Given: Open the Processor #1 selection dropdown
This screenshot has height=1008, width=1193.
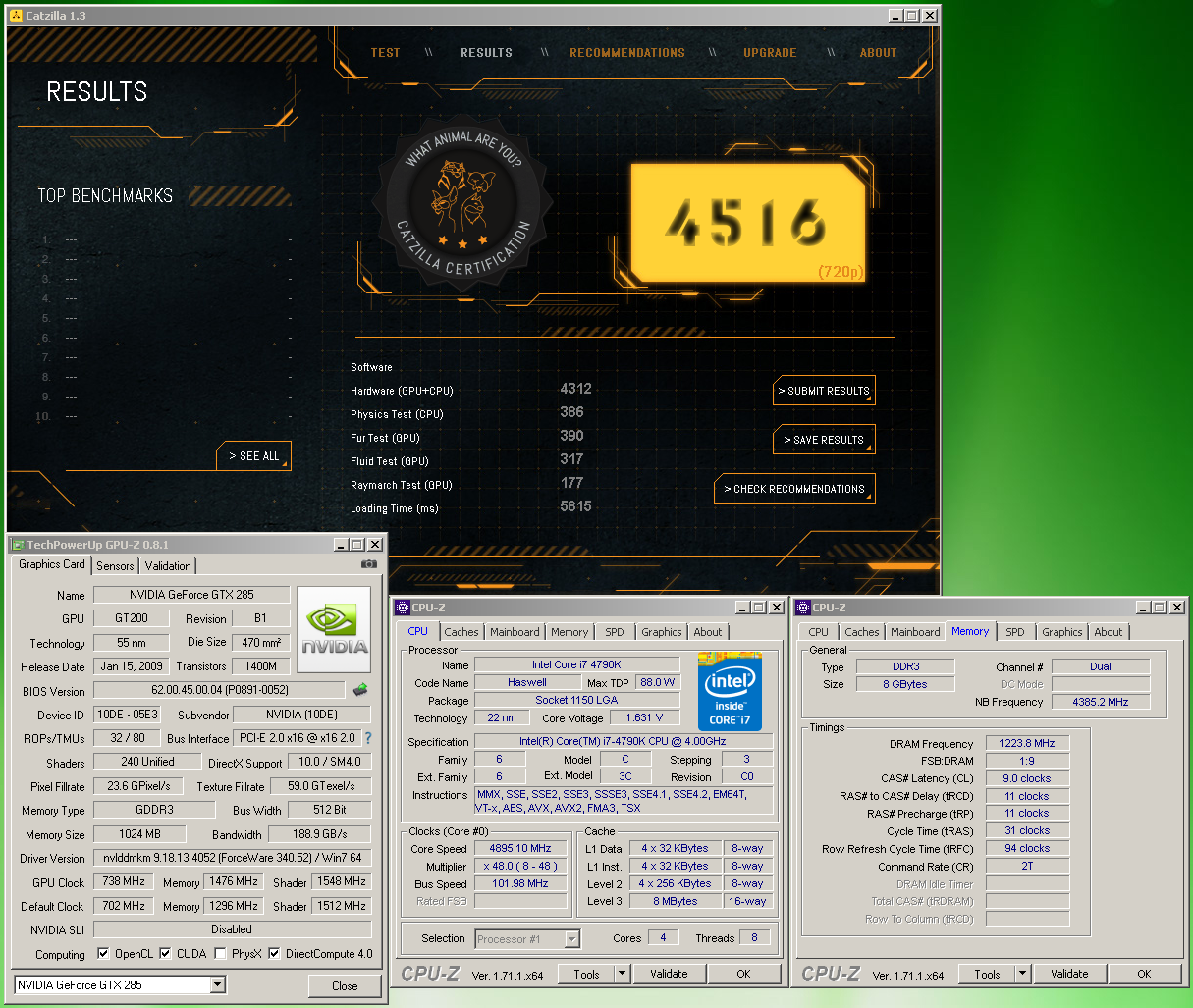Looking at the screenshot, I should 571,939.
